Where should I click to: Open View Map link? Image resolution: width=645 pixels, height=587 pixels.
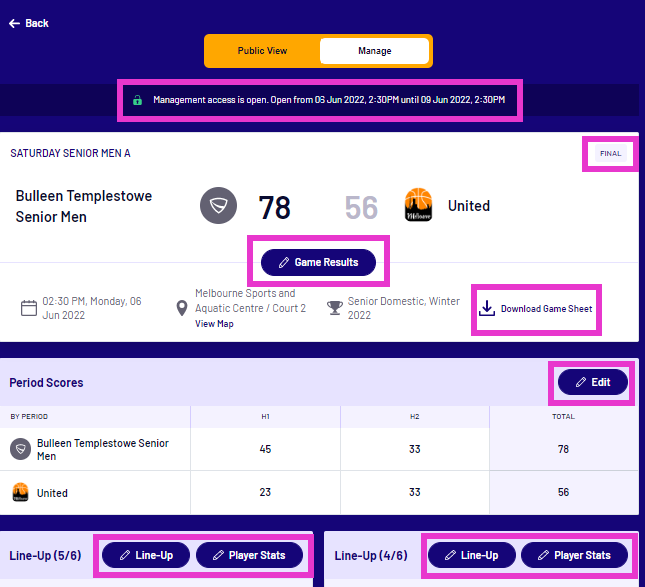click(x=214, y=324)
